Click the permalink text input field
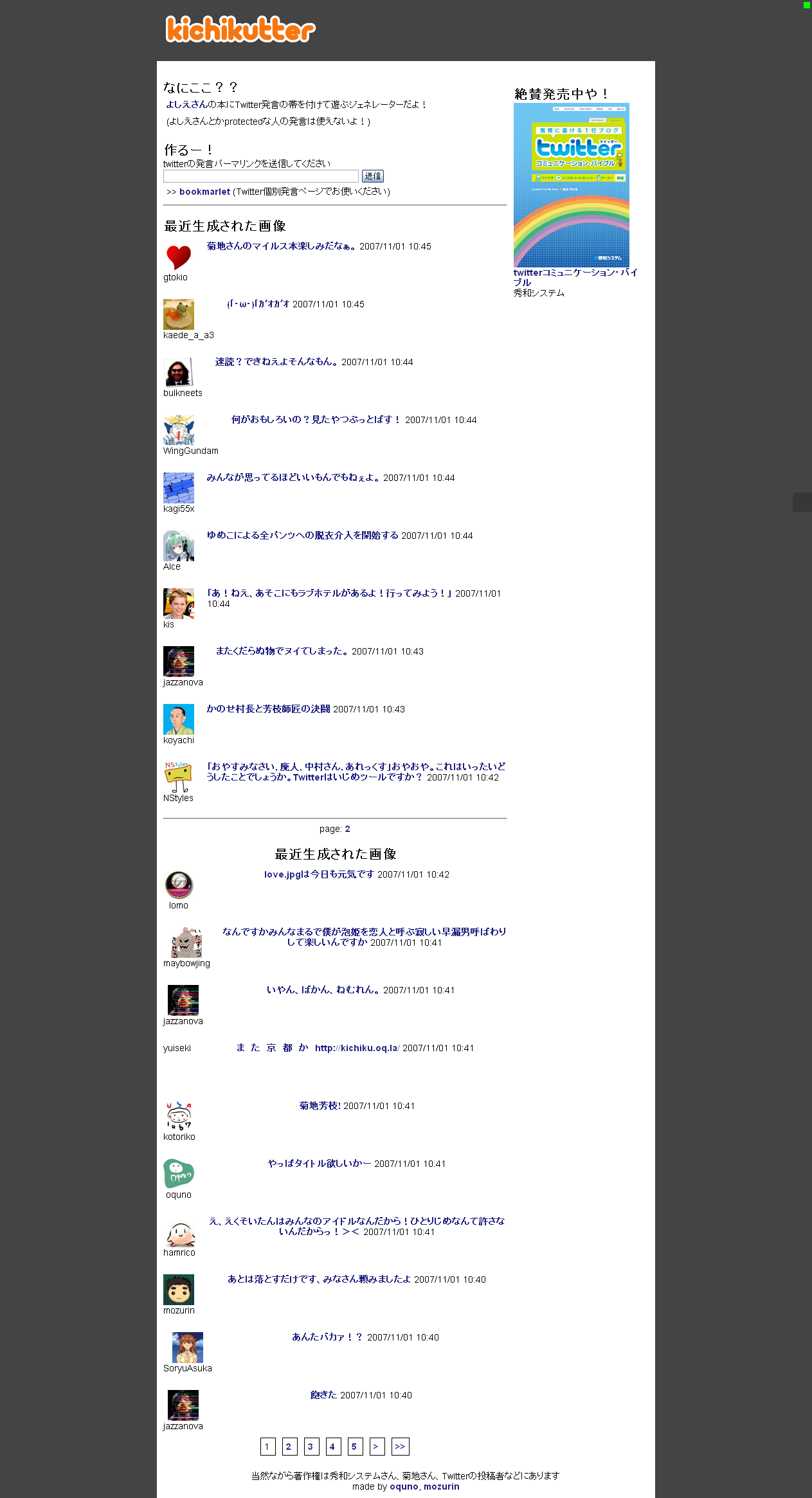 coord(260,176)
